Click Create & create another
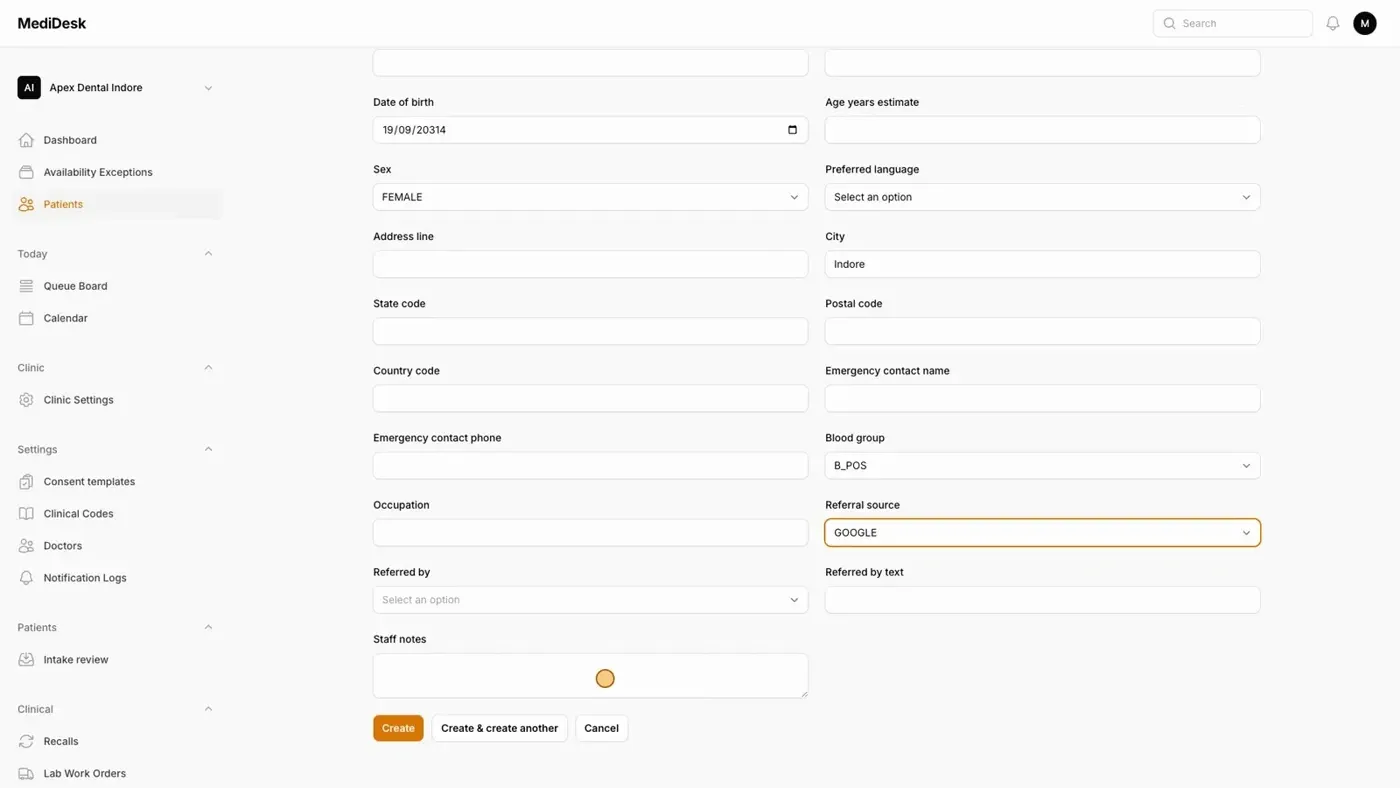Image resolution: width=1400 pixels, height=788 pixels. [x=499, y=728]
